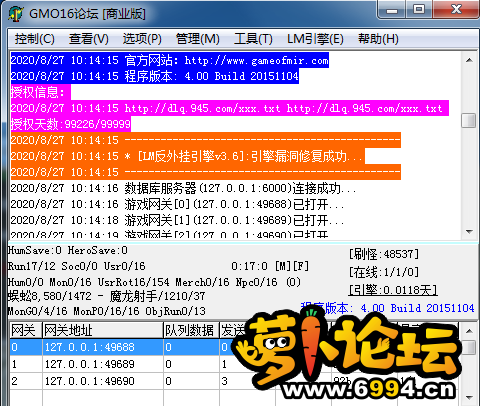The height and width of the screenshot is (406, 480).
Task: Select the 授权信息: log line
Action: click(40, 92)
